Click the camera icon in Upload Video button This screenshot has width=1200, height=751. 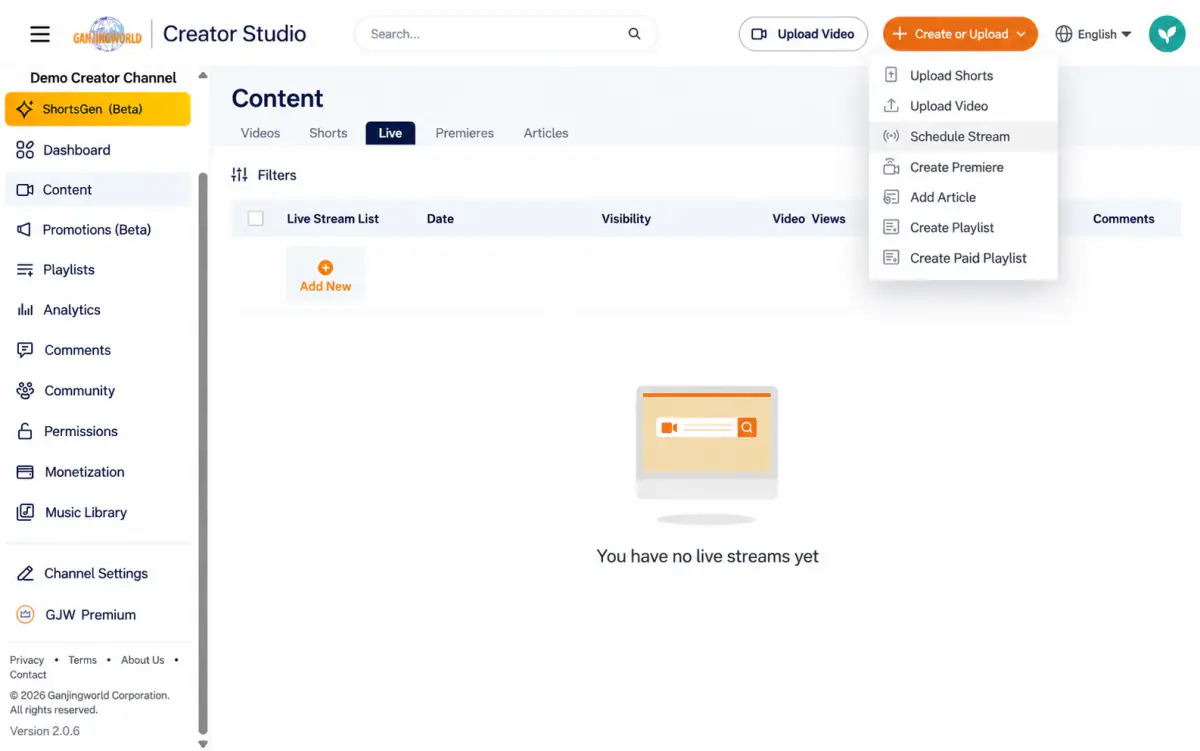click(x=759, y=34)
